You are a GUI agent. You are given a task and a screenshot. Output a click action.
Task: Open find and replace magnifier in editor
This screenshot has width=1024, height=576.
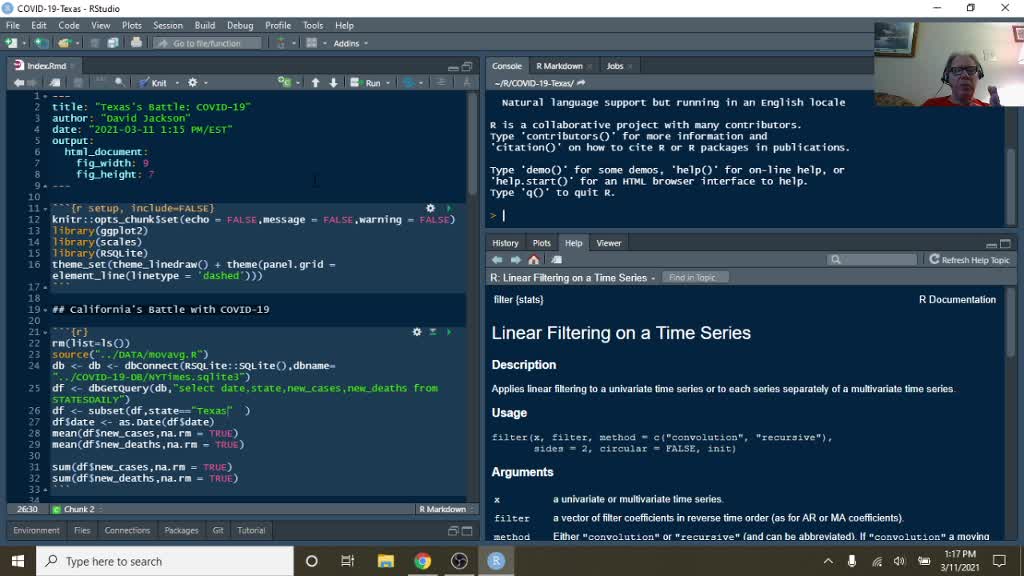point(120,83)
